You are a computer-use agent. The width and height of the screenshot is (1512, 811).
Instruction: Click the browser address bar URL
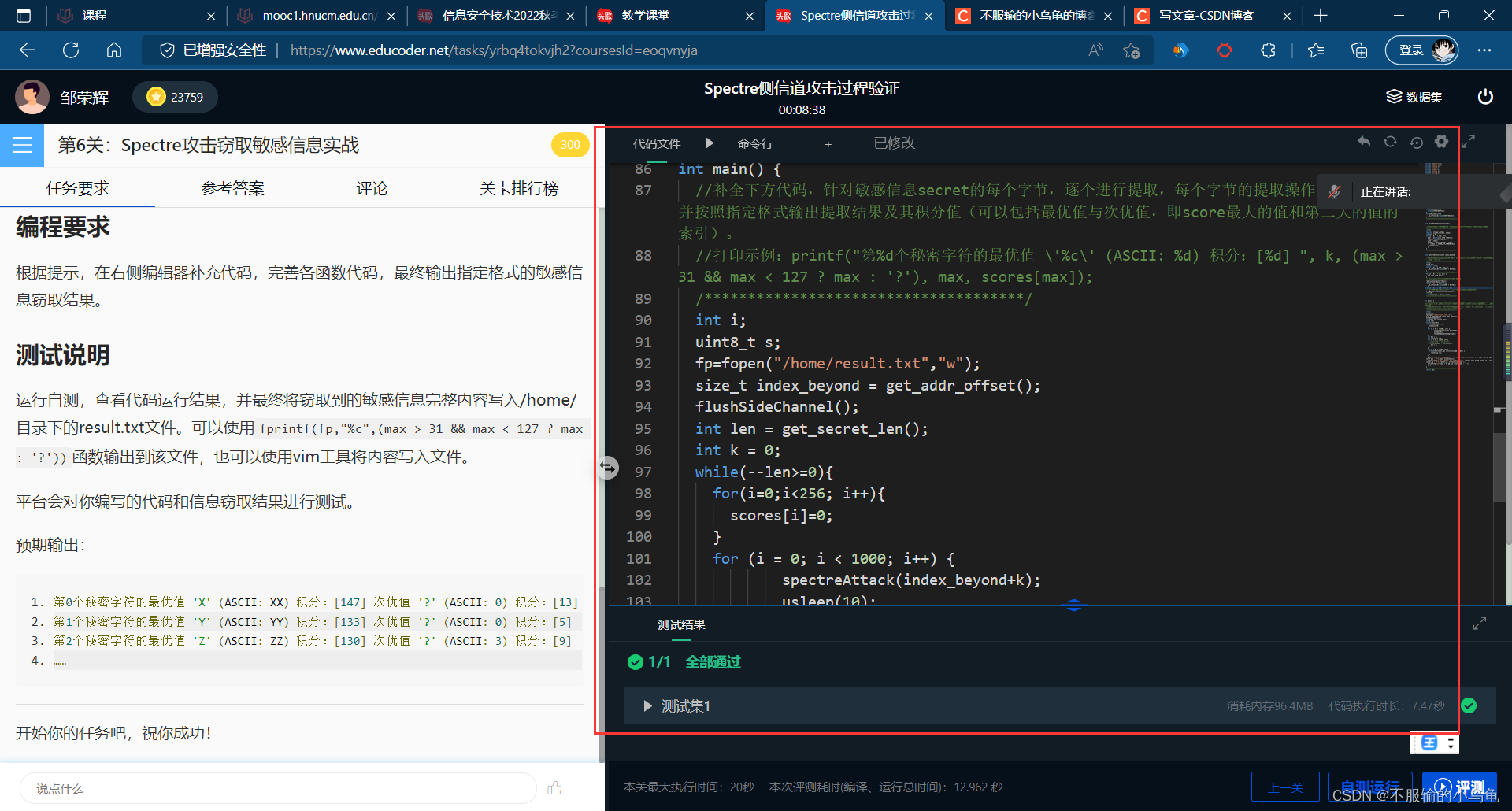pyautogui.click(x=494, y=50)
